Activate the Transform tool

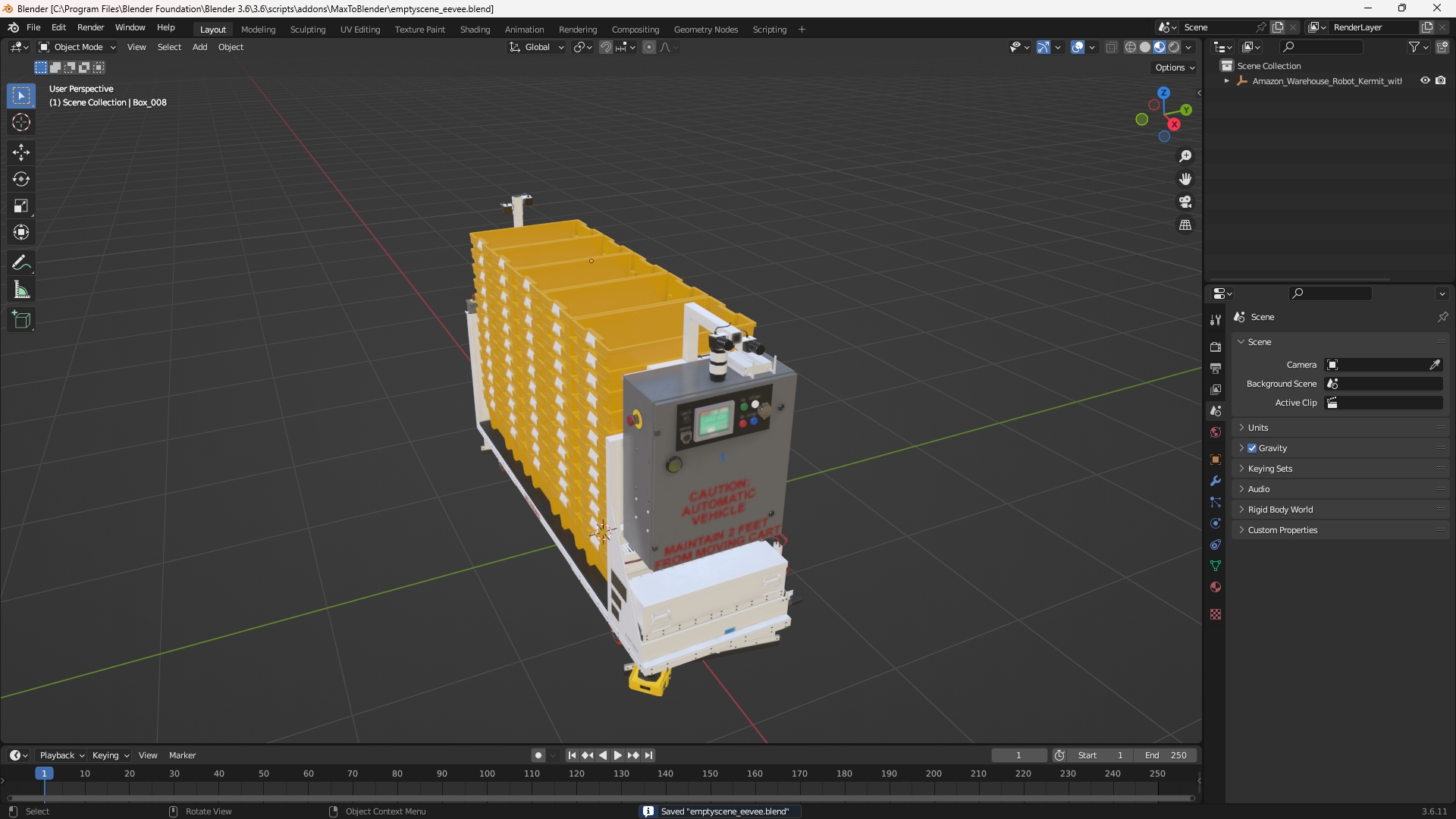[x=21, y=232]
